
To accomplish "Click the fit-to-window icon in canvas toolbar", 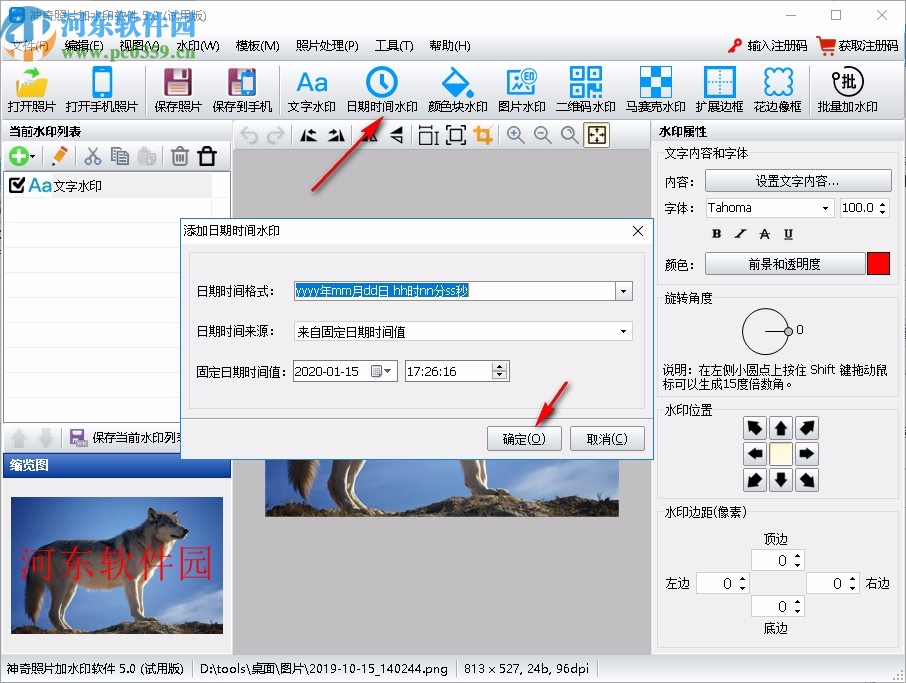I will point(597,135).
